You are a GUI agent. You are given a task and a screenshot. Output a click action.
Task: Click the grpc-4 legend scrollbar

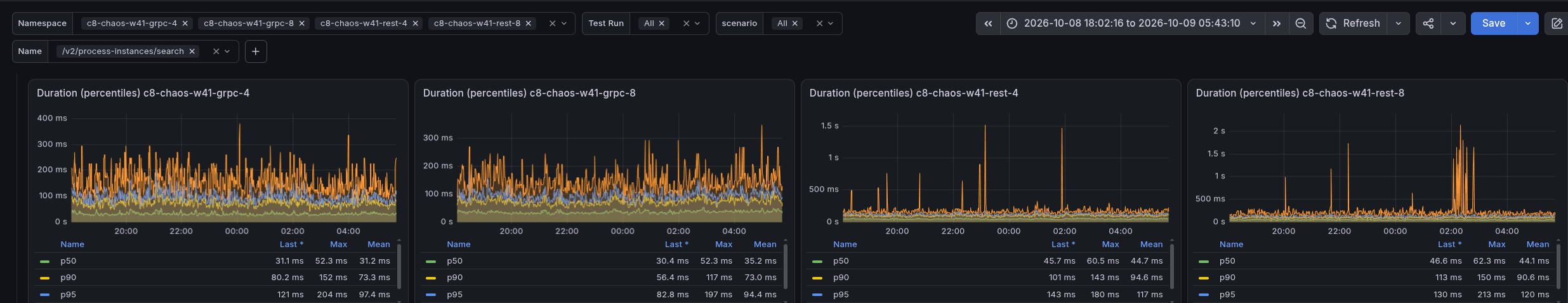click(x=399, y=267)
